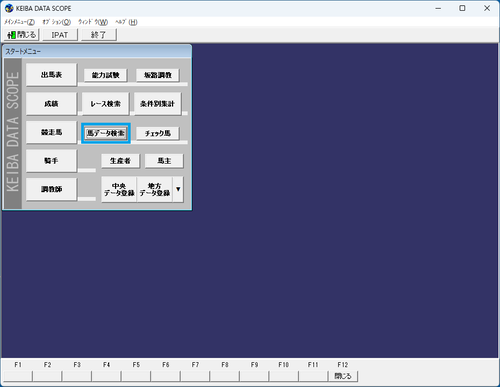Launch IPAT from the toolbar
The image size is (500, 387).
60,35
